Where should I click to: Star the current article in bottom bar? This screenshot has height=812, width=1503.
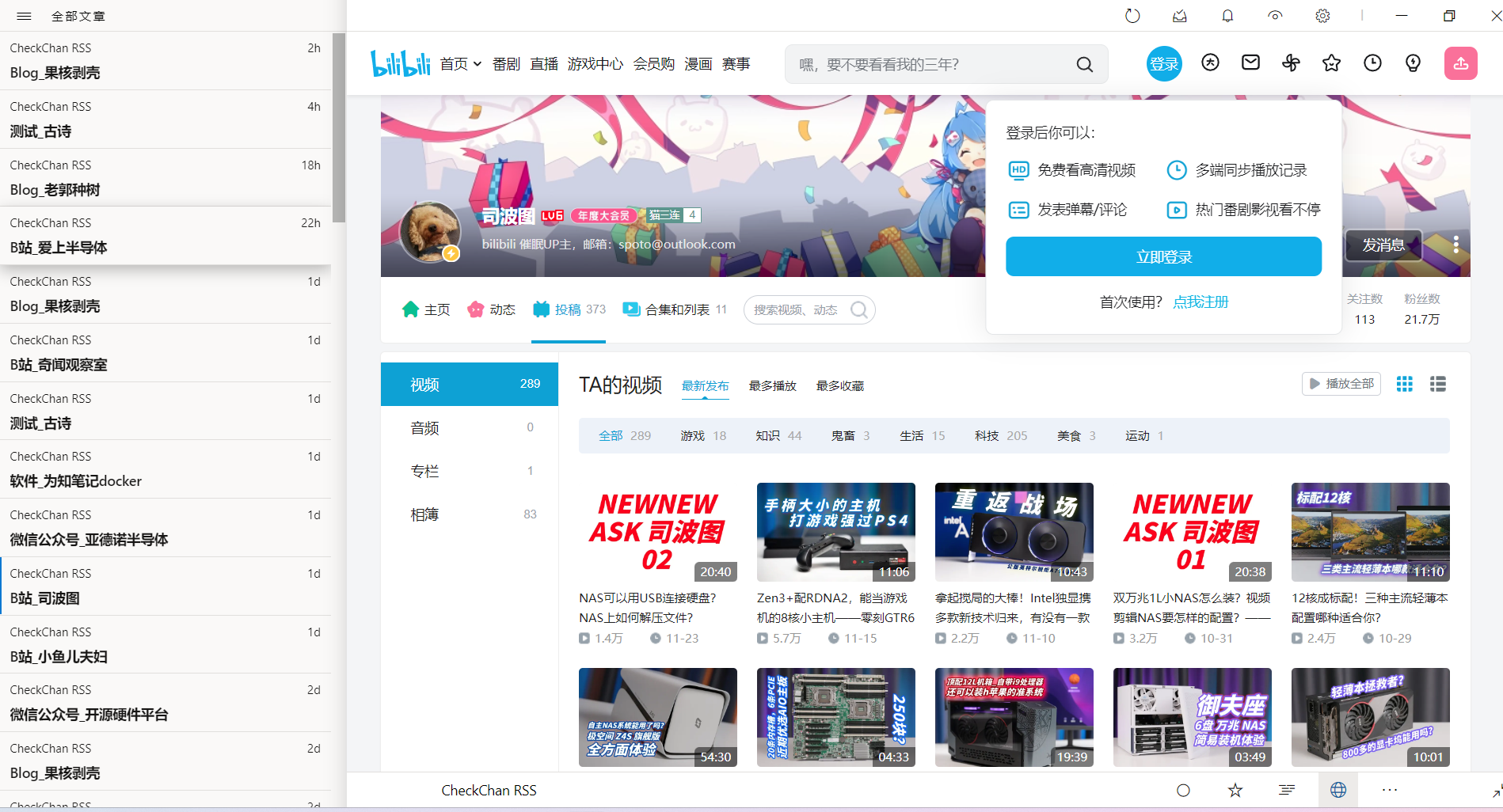(1235, 790)
